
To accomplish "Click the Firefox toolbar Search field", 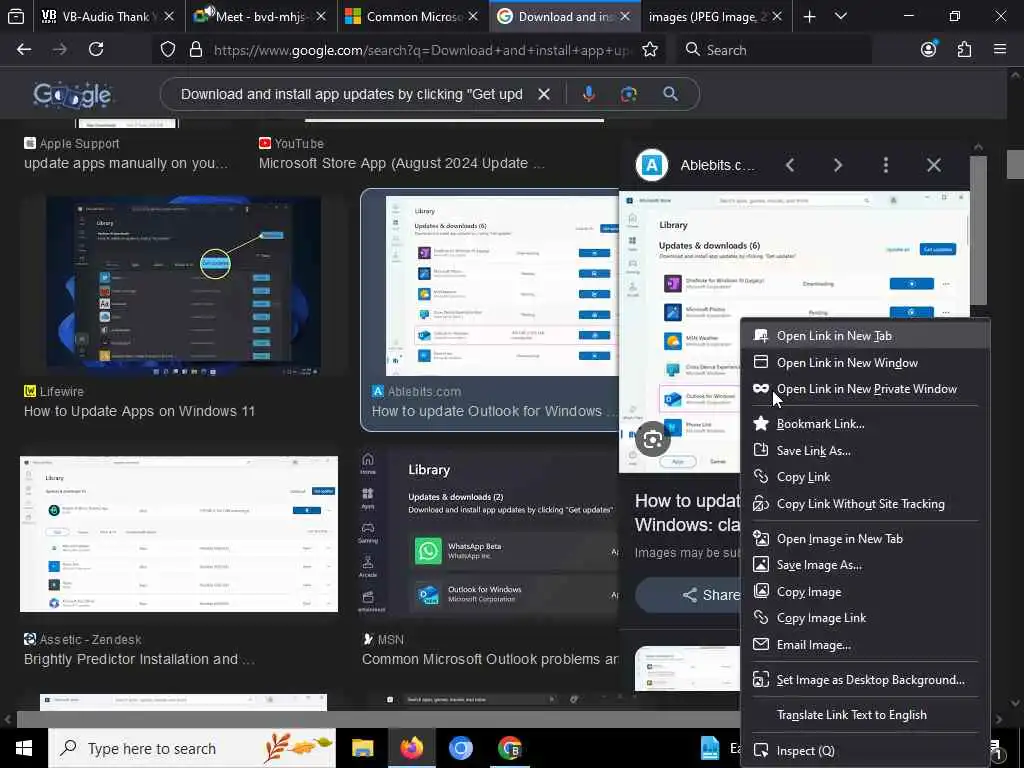I will pos(774,50).
